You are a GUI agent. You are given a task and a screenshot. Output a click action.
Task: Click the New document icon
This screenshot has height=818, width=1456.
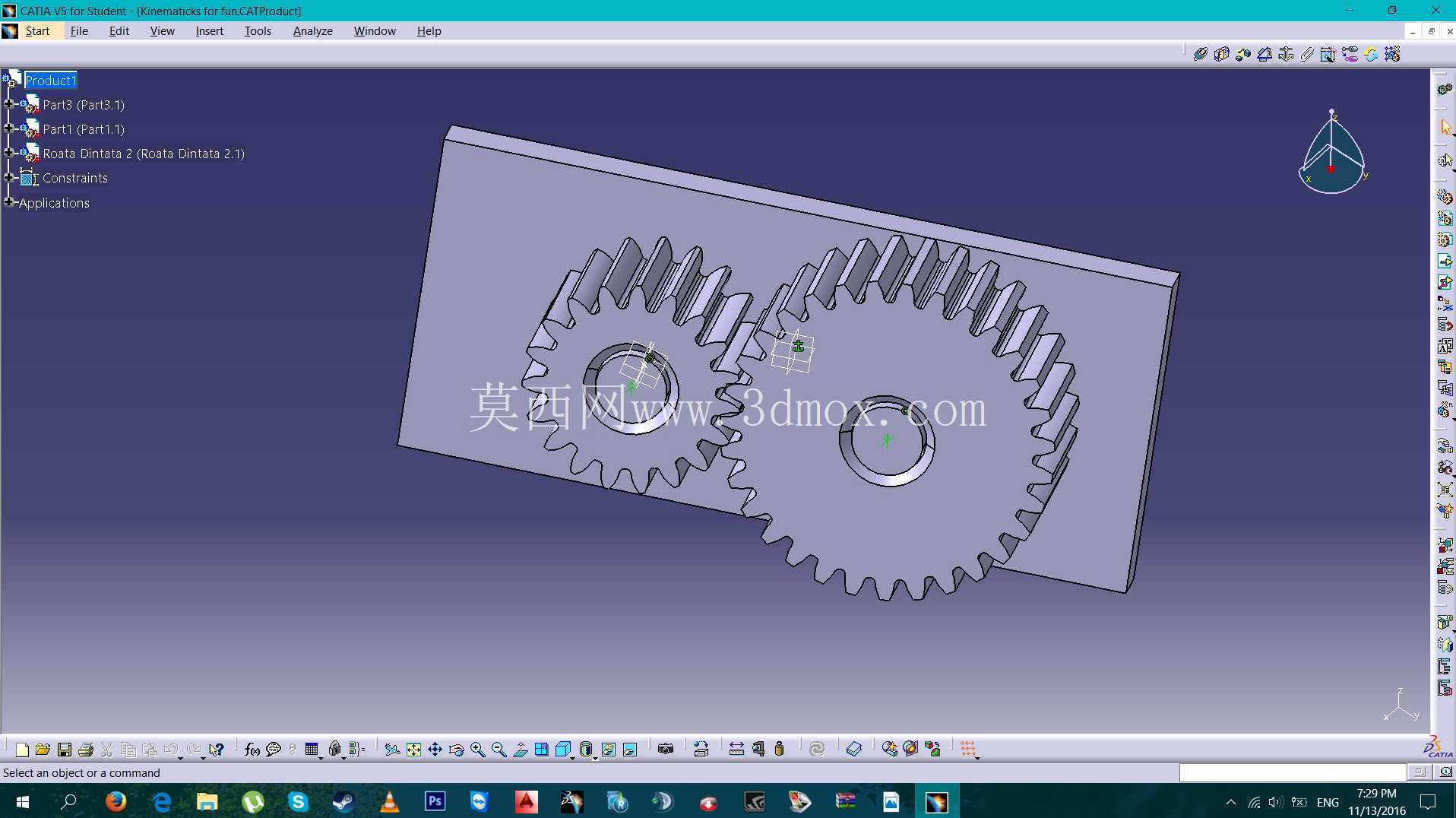click(x=22, y=750)
